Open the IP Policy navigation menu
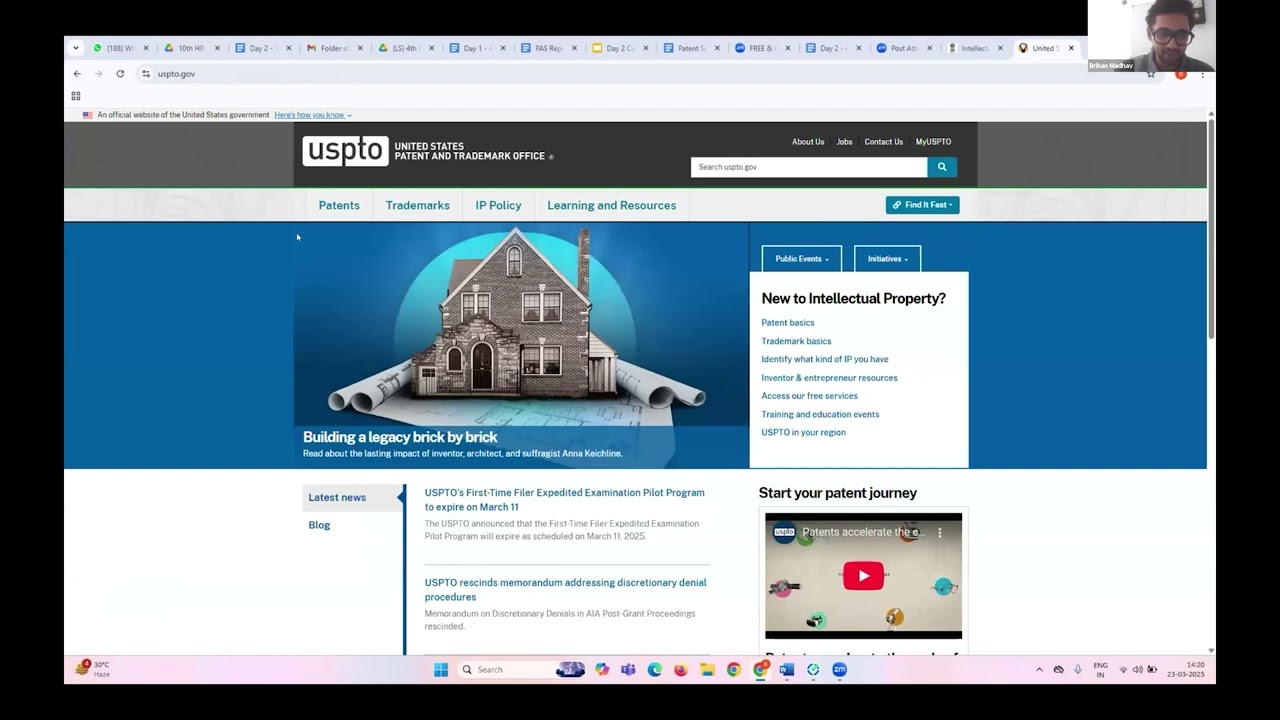This screenshot has height=720, width=1280. tap(498, 206)
